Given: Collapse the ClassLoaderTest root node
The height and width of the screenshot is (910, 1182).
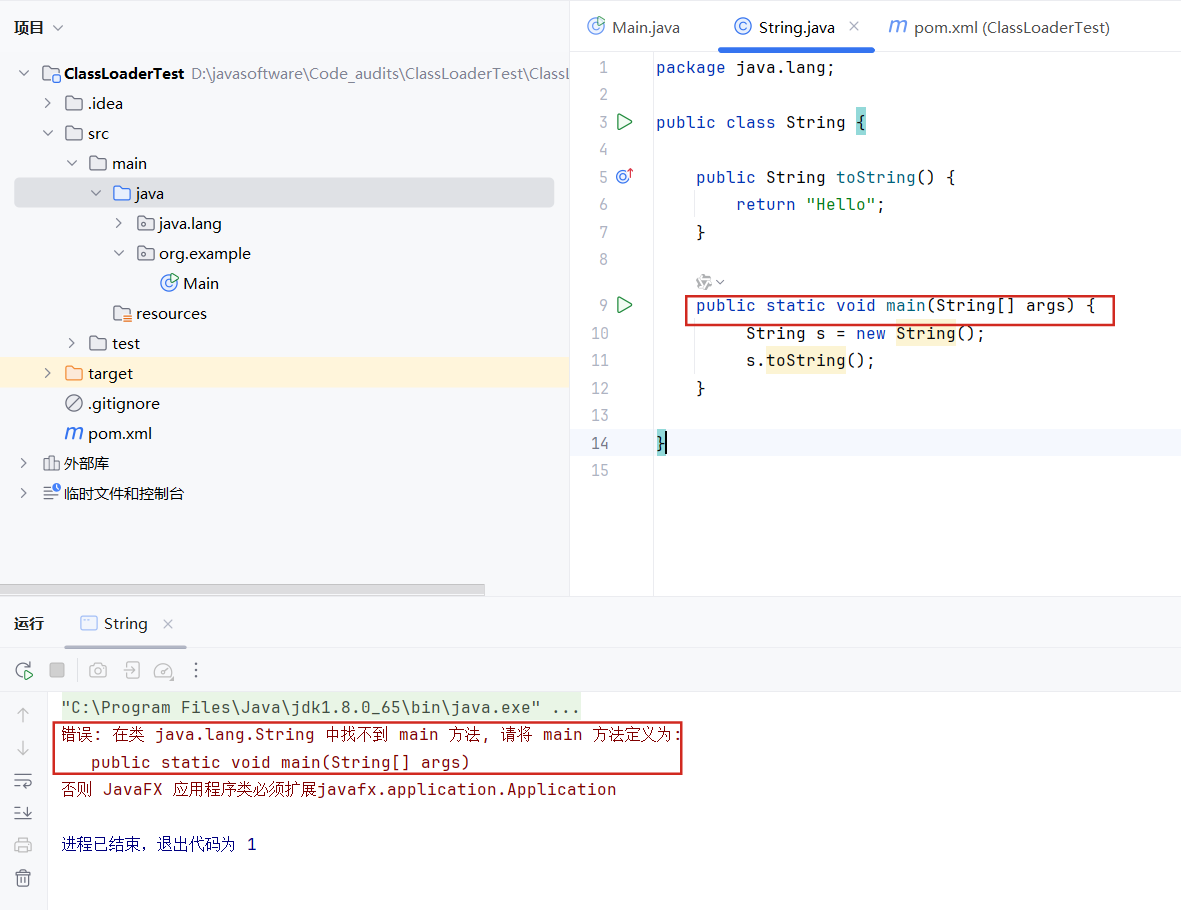Looking at the screenshot, I should 24,73.
